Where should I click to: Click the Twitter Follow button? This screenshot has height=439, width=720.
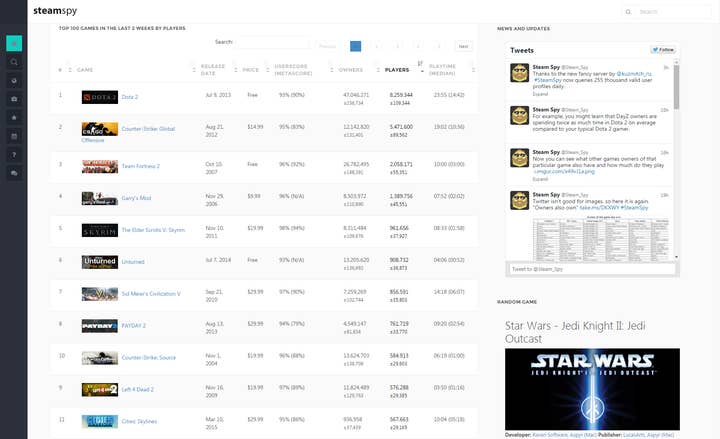(x=663, y=50)
